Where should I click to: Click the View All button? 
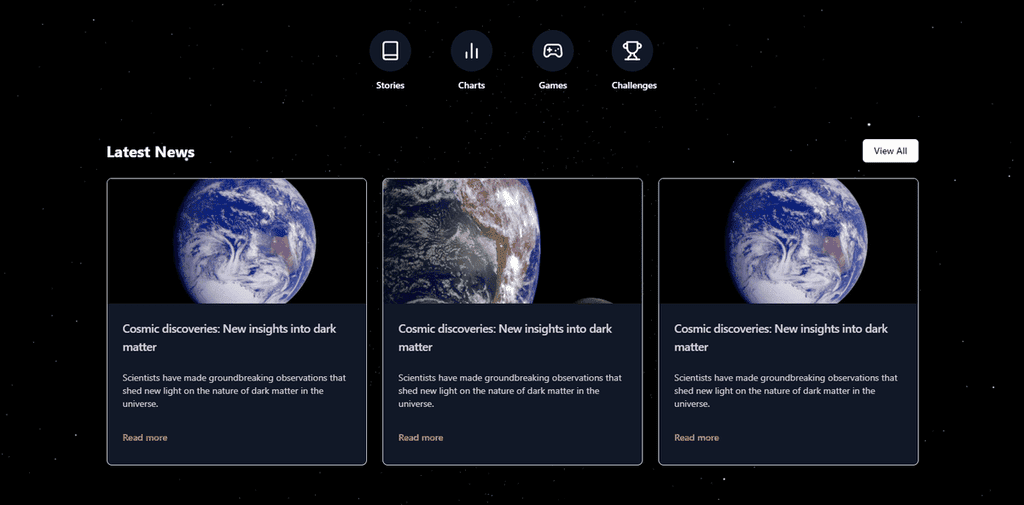(890, 151)
